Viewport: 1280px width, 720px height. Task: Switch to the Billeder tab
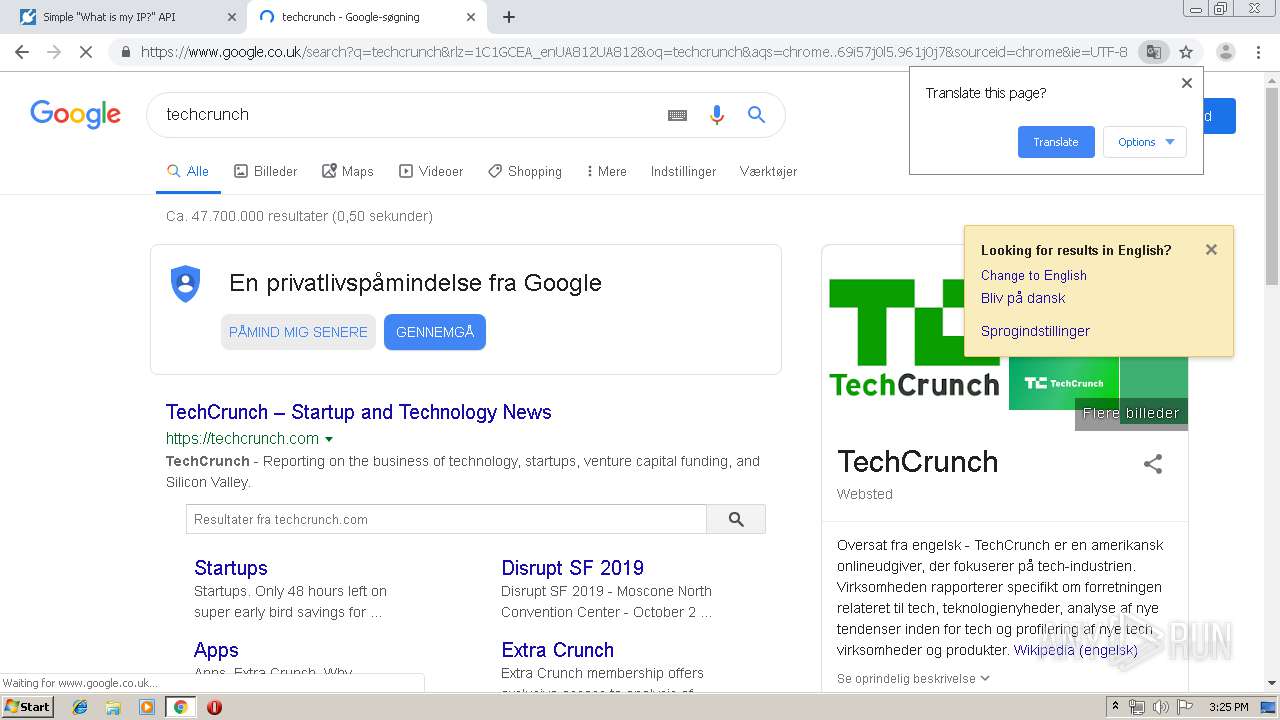(x=266, y=171)
